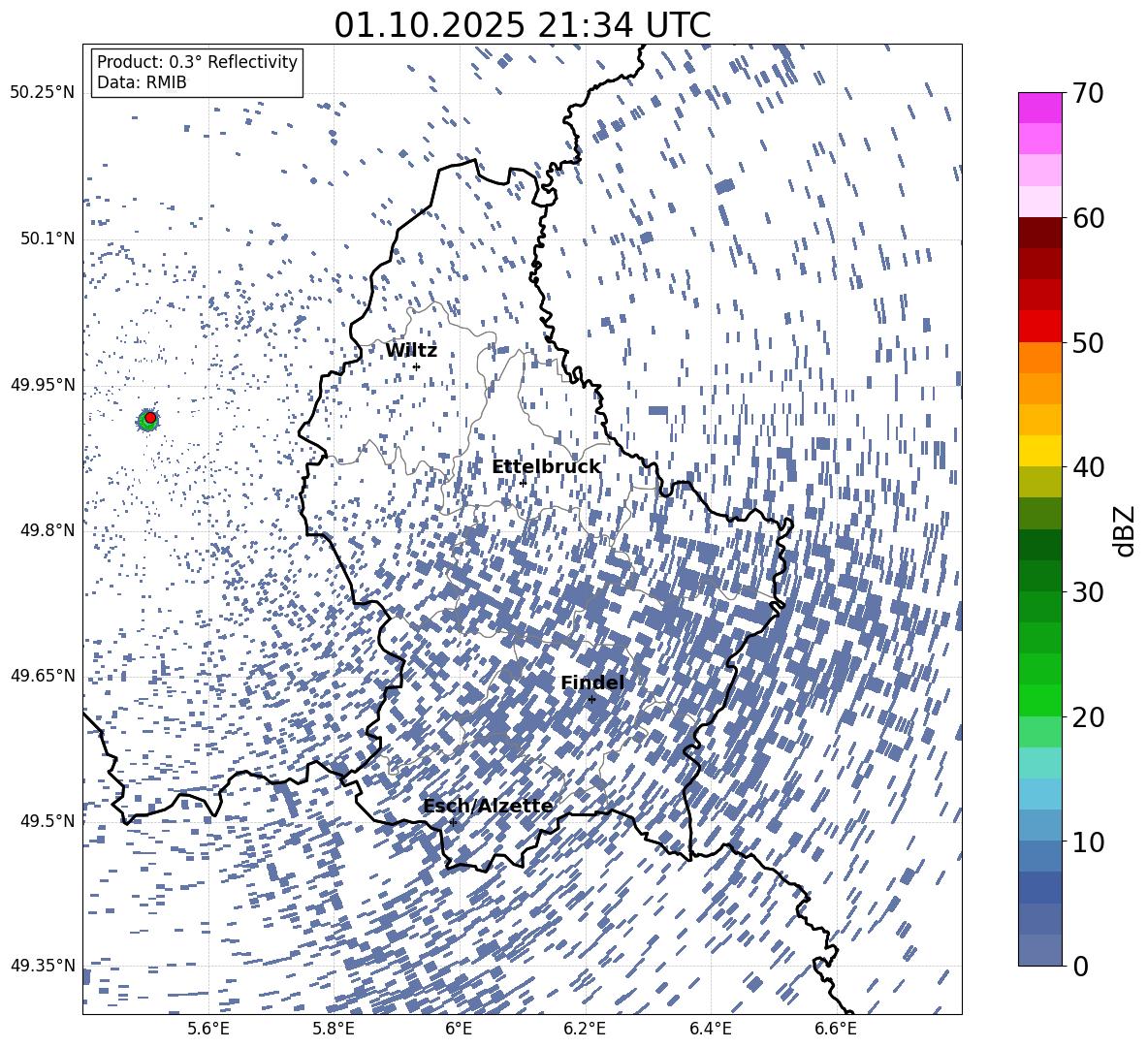Click the colorbar tick label 20
1148x1048 pixels.
[x=1088, y=717]
